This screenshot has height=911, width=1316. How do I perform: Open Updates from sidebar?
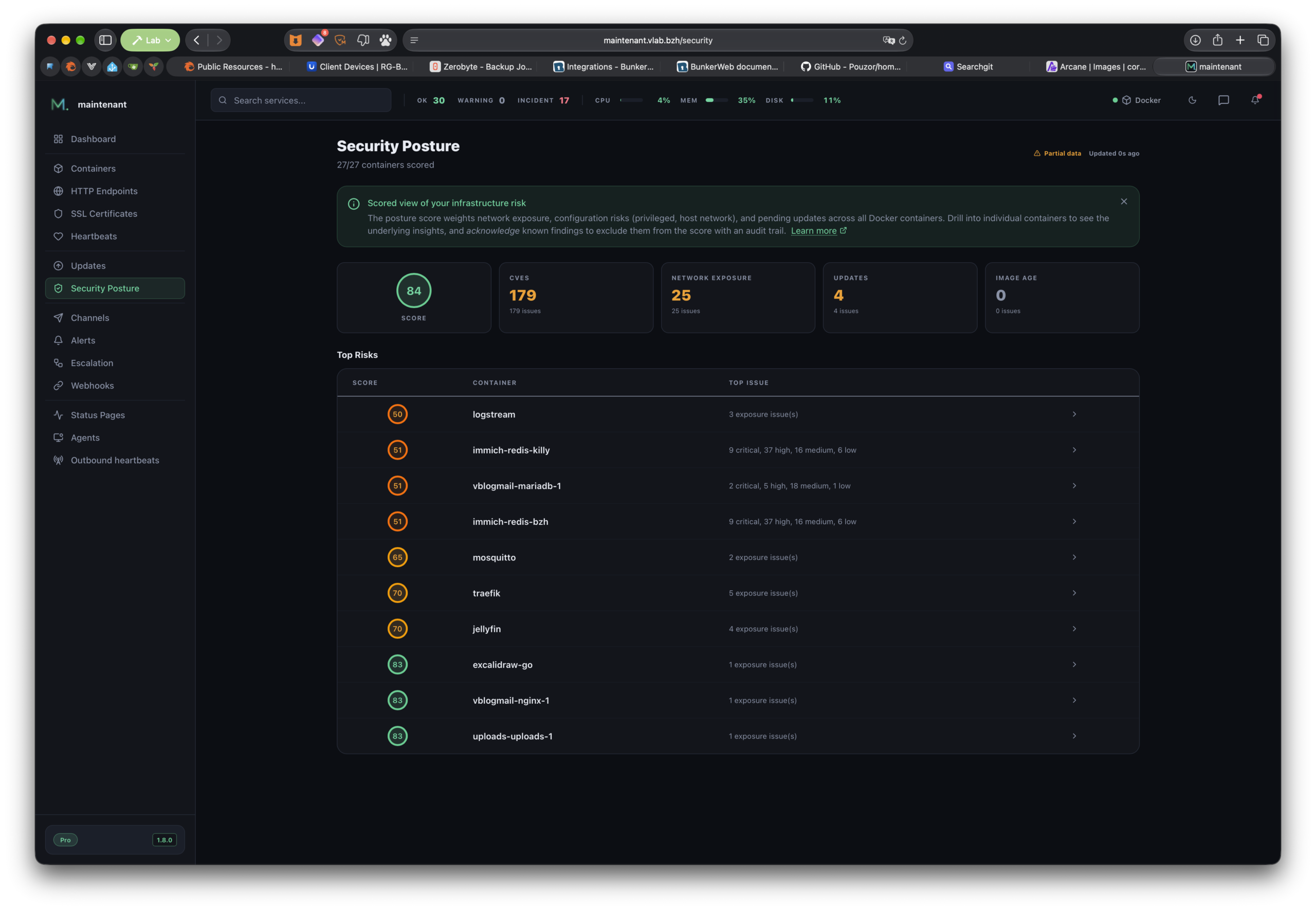coord(115,265)
